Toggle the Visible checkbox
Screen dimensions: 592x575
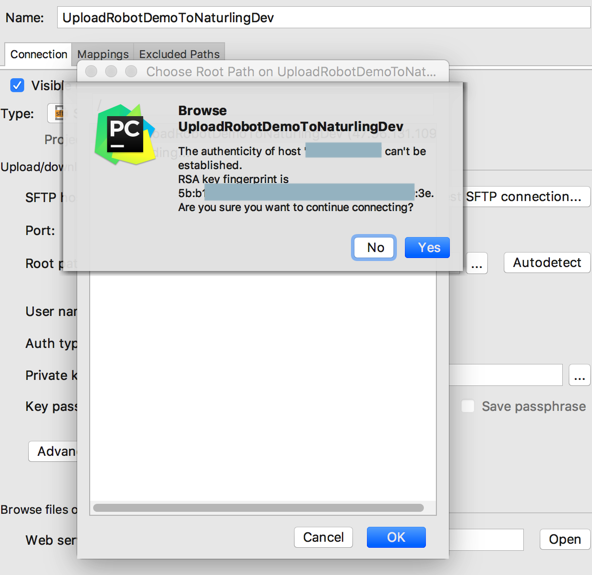(x=17, y=85)
